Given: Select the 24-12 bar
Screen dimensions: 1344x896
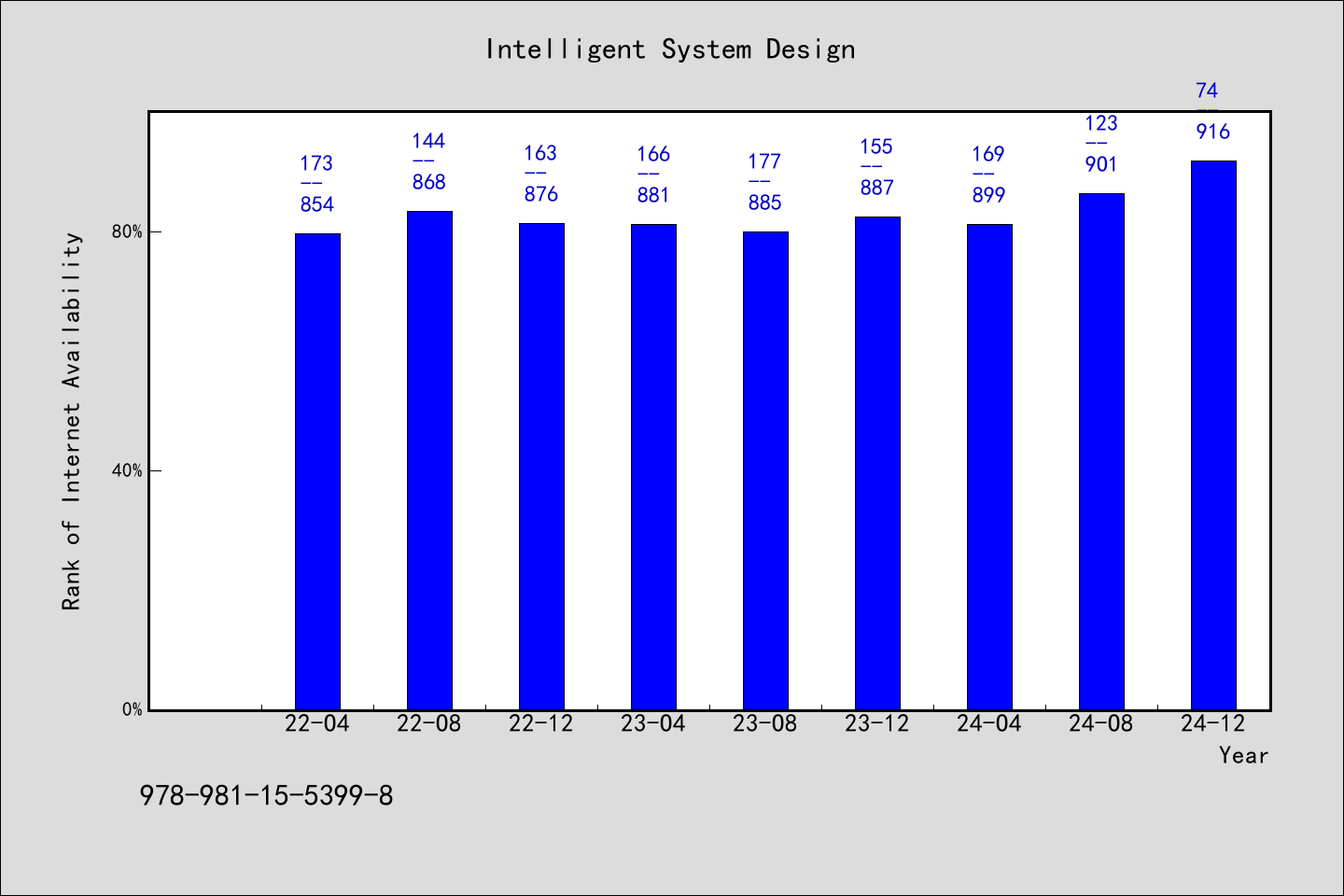Looking at the screenshot, I should [1213, 435].
